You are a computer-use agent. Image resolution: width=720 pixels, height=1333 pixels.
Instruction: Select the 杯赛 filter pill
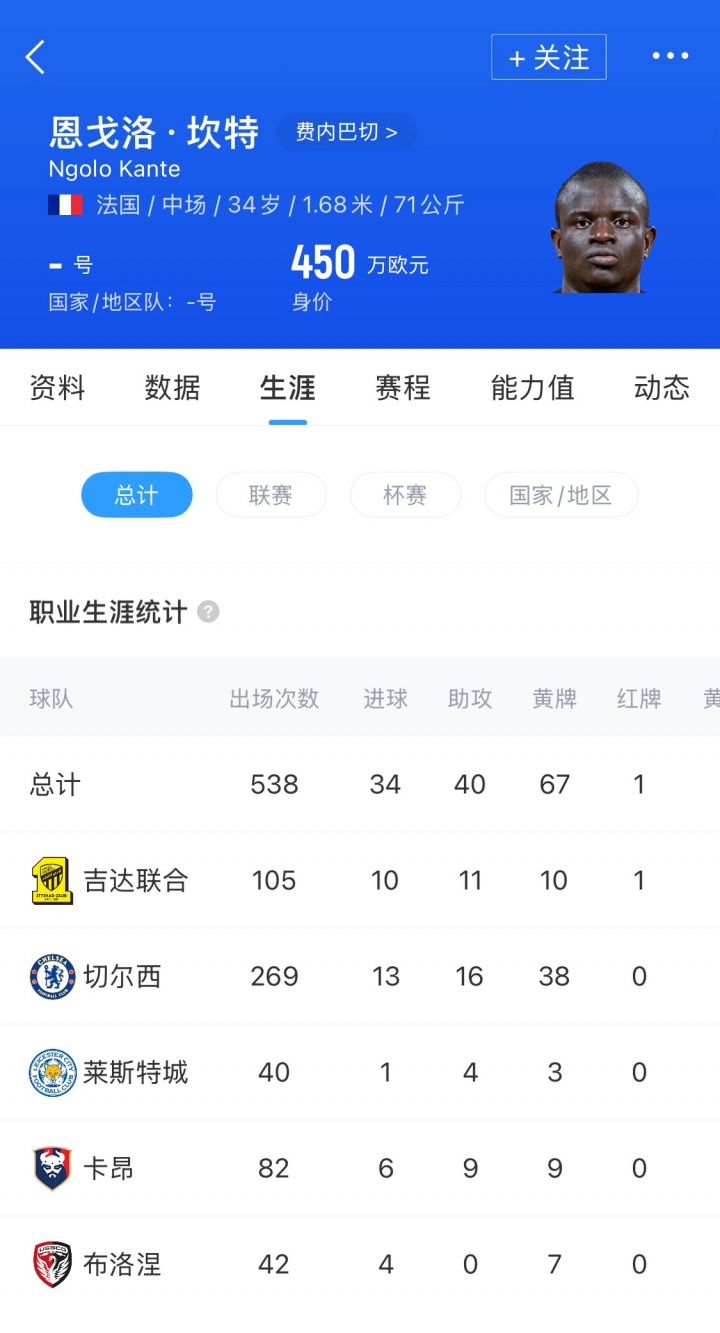coord(405,495)
